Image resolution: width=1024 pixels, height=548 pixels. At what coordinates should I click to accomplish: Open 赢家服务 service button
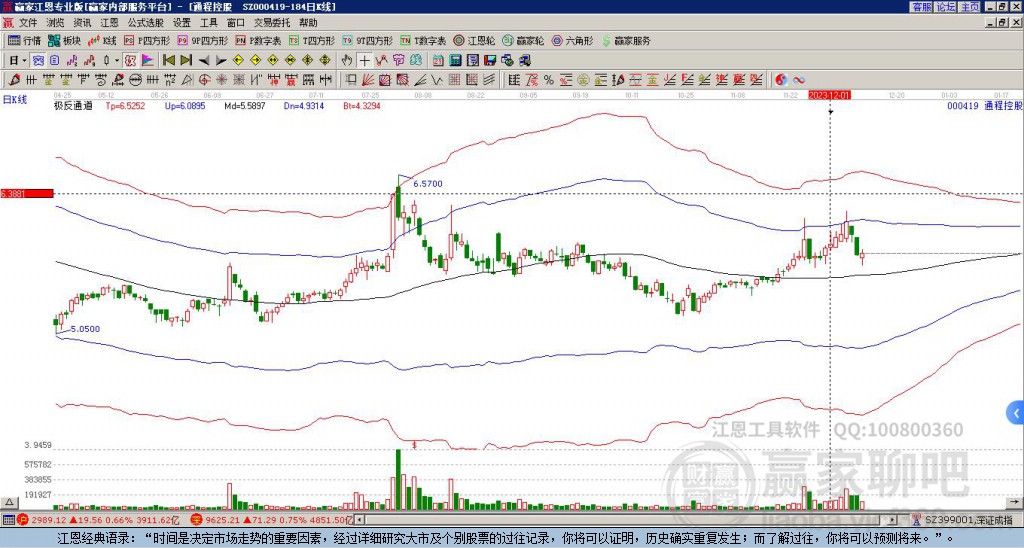tap(626, 40)
